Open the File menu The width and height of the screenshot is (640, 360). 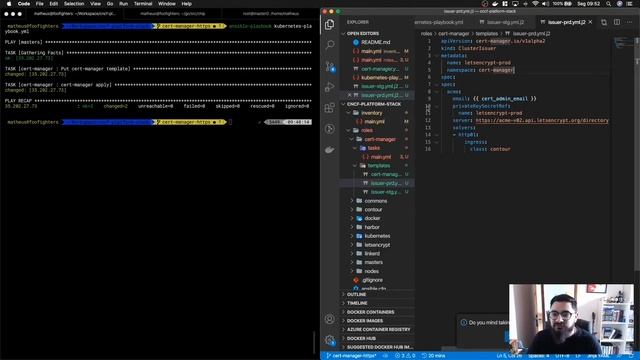pyautogui.click(x=40, y=4)
